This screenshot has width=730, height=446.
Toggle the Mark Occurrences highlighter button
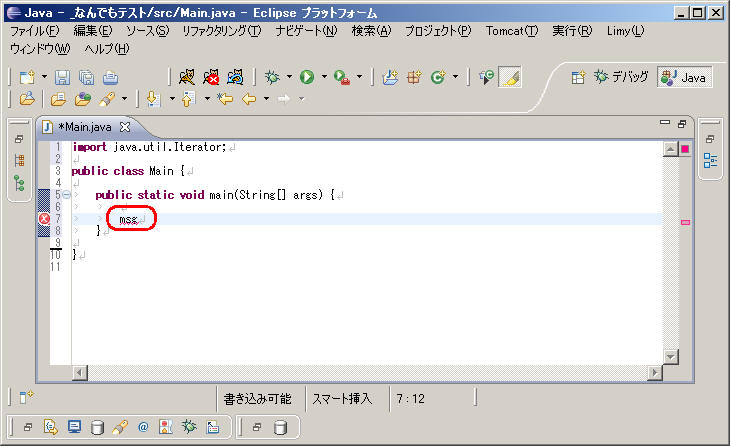coord(510,77)
